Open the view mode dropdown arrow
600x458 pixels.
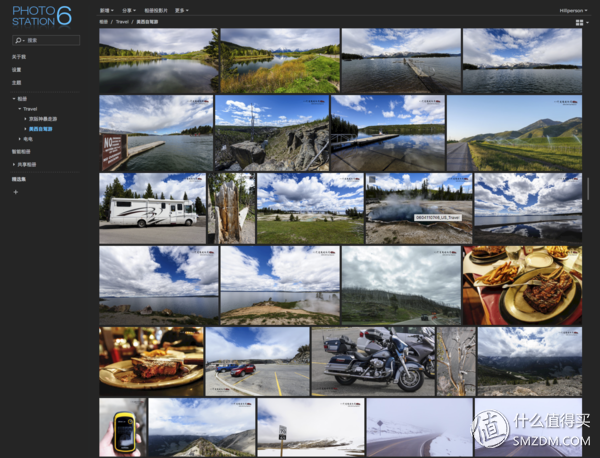point(587,23)
